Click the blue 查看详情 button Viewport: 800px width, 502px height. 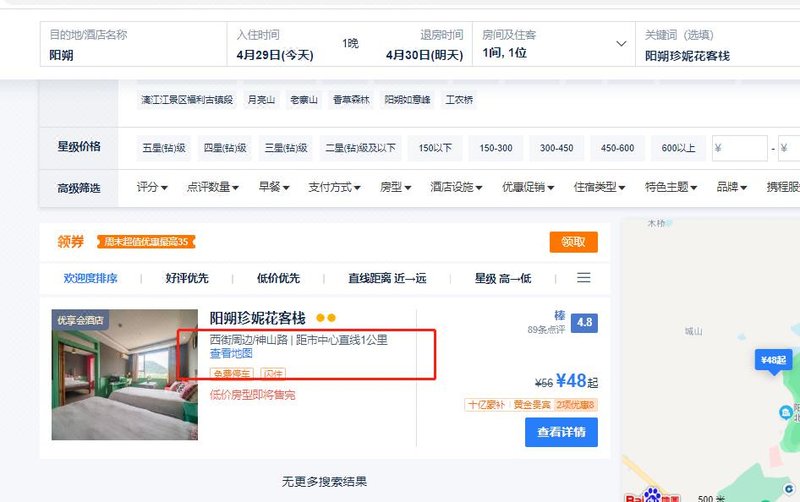click(561, 432)
